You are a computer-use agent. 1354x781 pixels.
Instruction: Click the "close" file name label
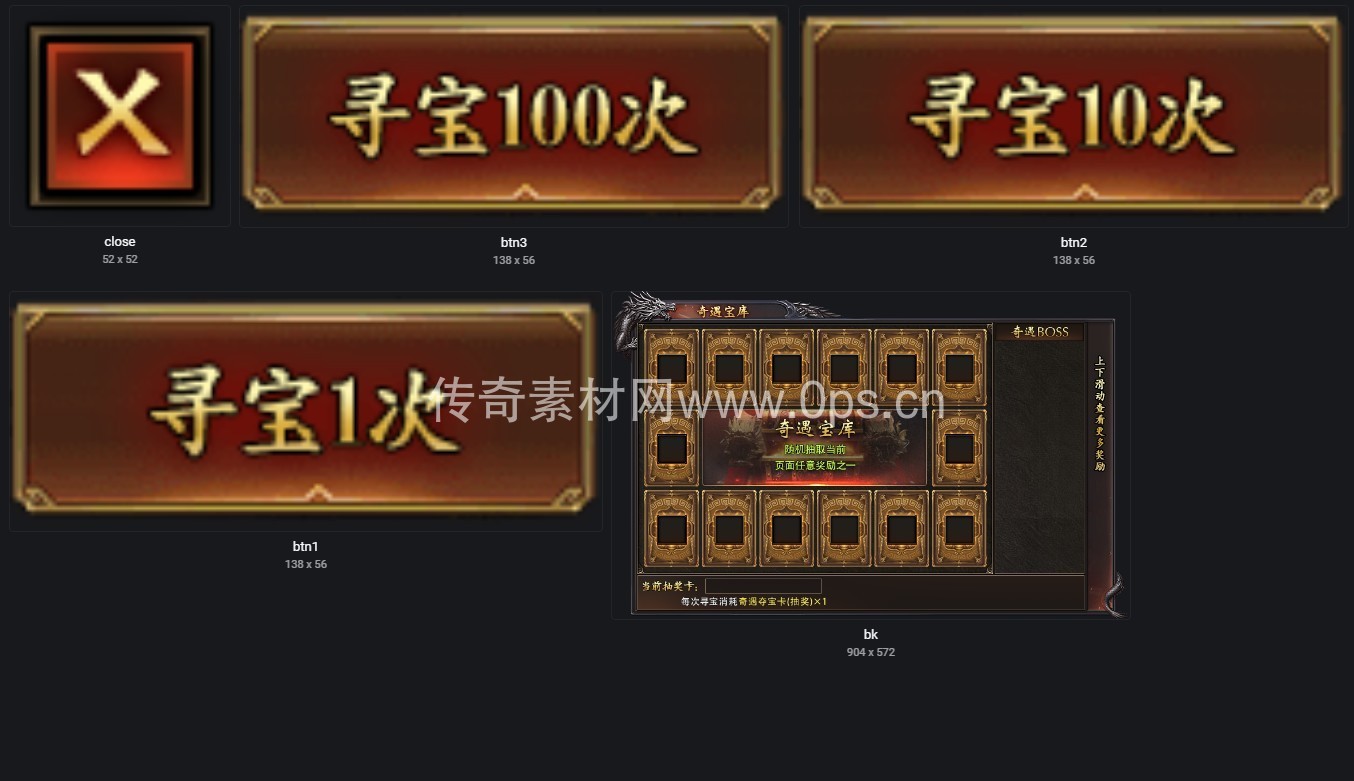[120, 242]
